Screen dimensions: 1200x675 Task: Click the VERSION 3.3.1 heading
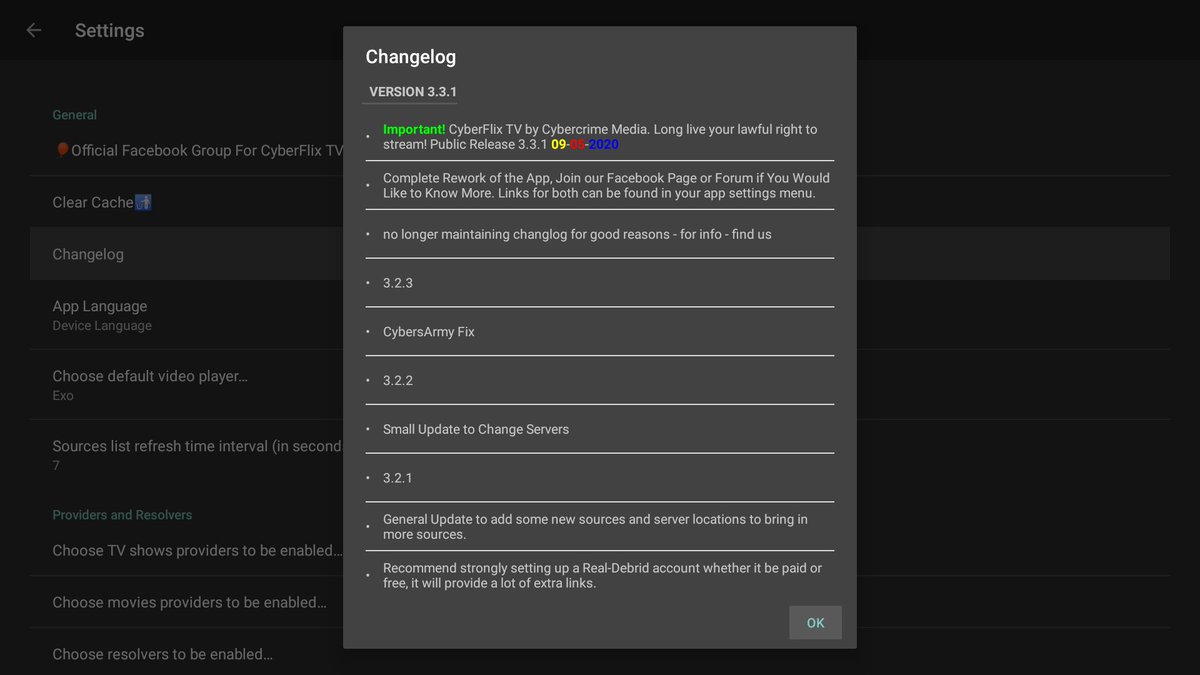tap(413, 92)
